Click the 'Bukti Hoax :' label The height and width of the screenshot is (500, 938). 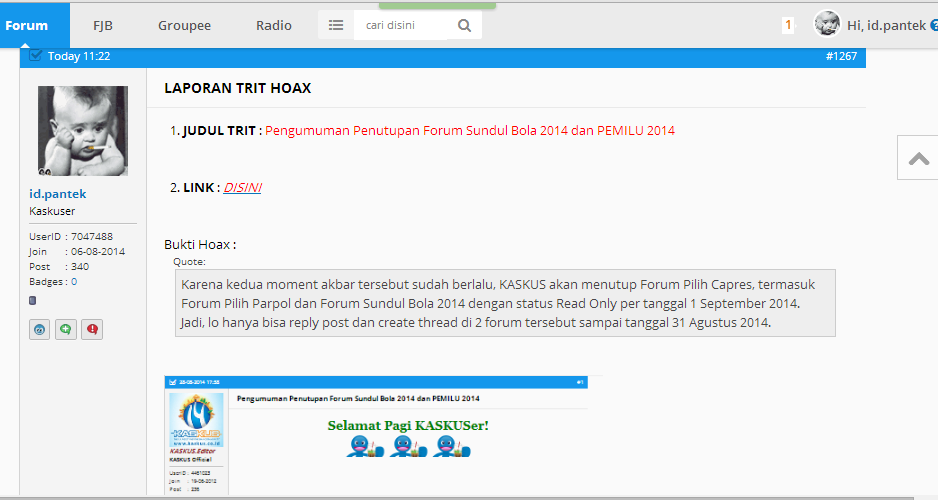pos(200,244)
